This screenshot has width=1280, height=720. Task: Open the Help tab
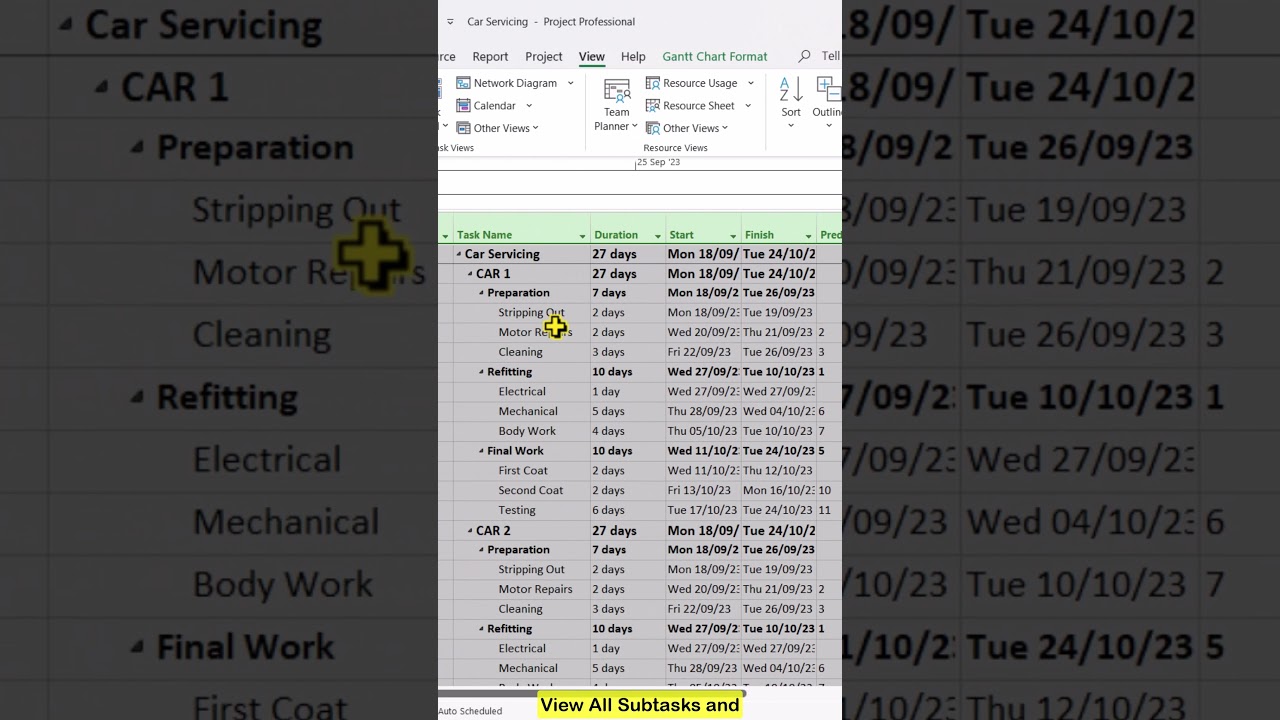coord(633,57)
